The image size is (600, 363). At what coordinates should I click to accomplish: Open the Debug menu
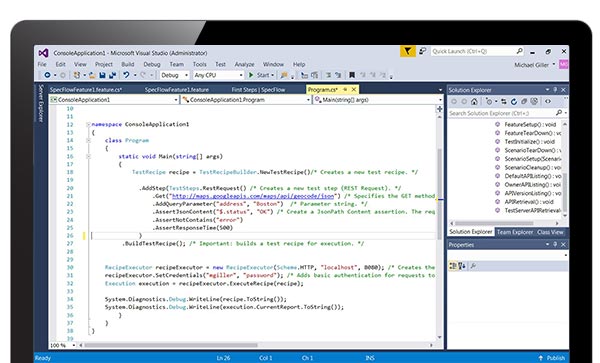[x=152, y=64]
